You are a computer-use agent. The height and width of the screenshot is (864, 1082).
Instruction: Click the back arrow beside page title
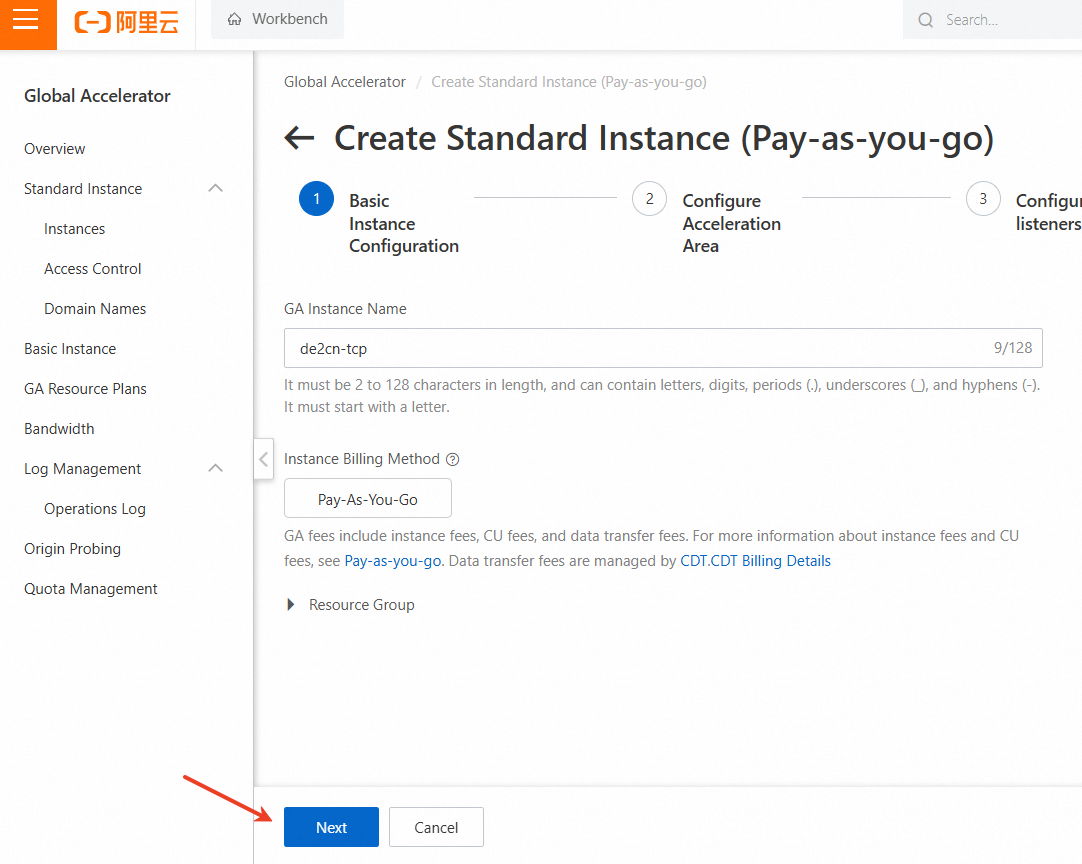(299, 138)
